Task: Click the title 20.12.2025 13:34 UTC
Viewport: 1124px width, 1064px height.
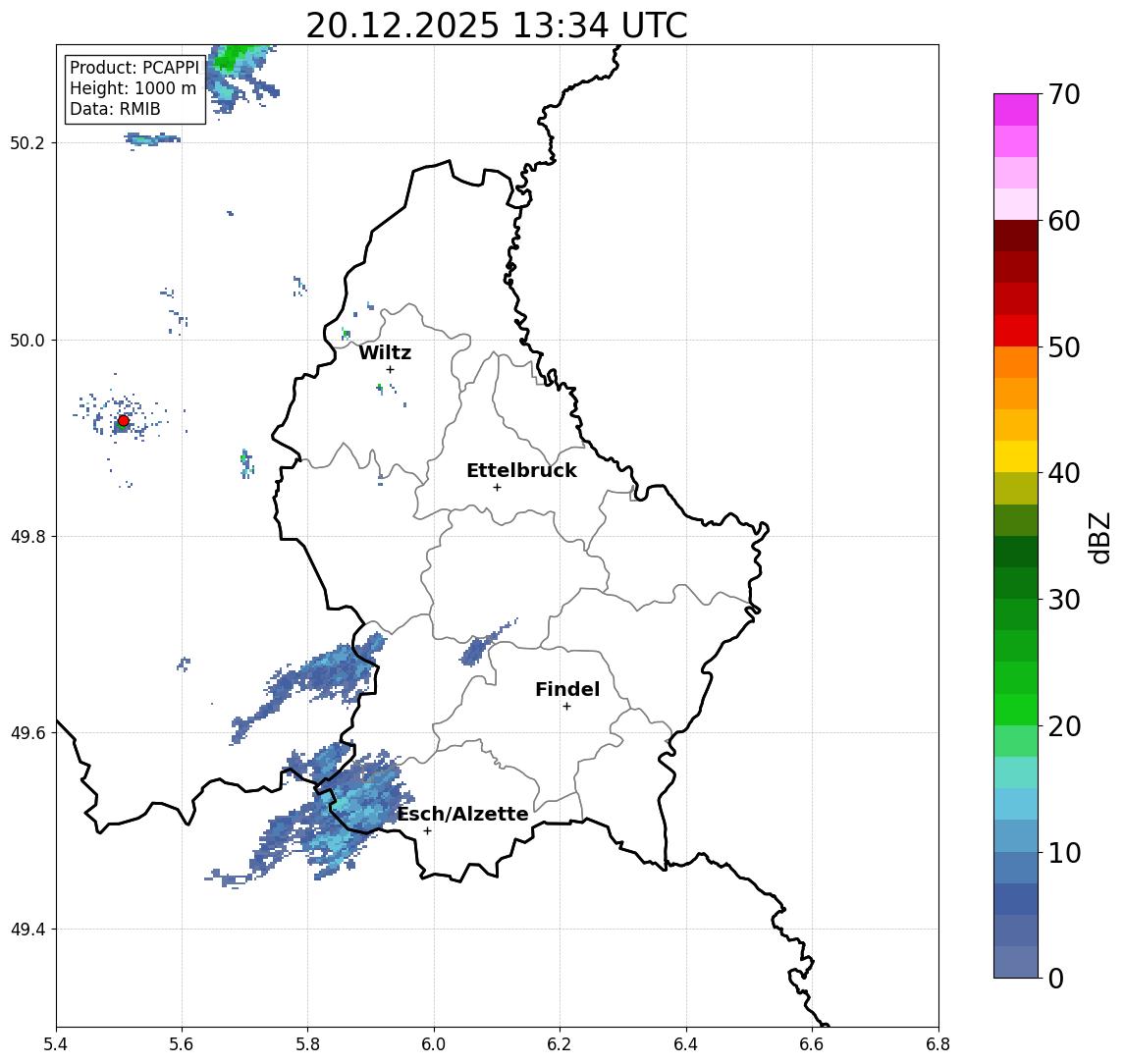Action: point(497,26)
